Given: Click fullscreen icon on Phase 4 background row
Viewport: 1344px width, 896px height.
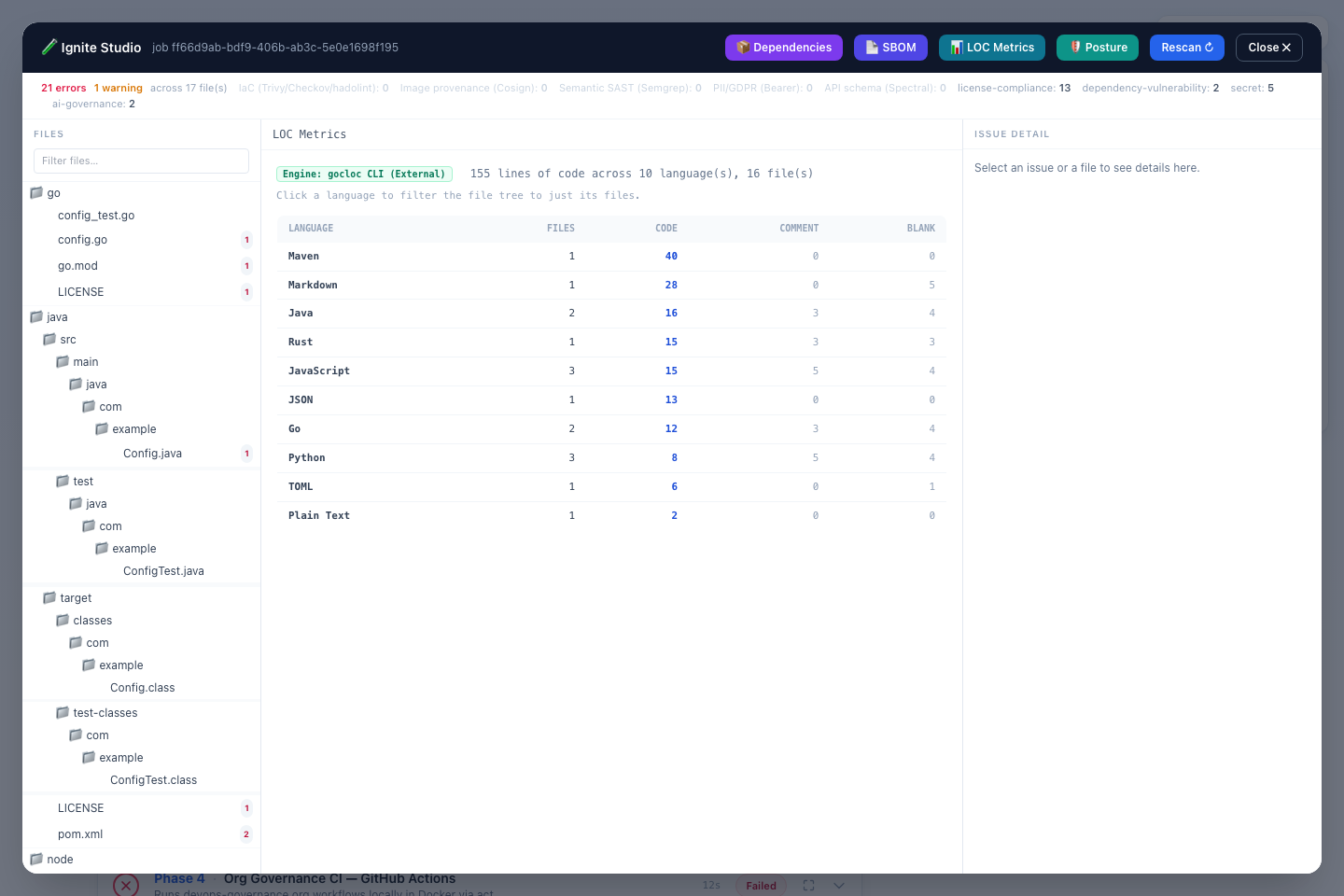Looking at the screenshot, I should click(x=809, y=885).
